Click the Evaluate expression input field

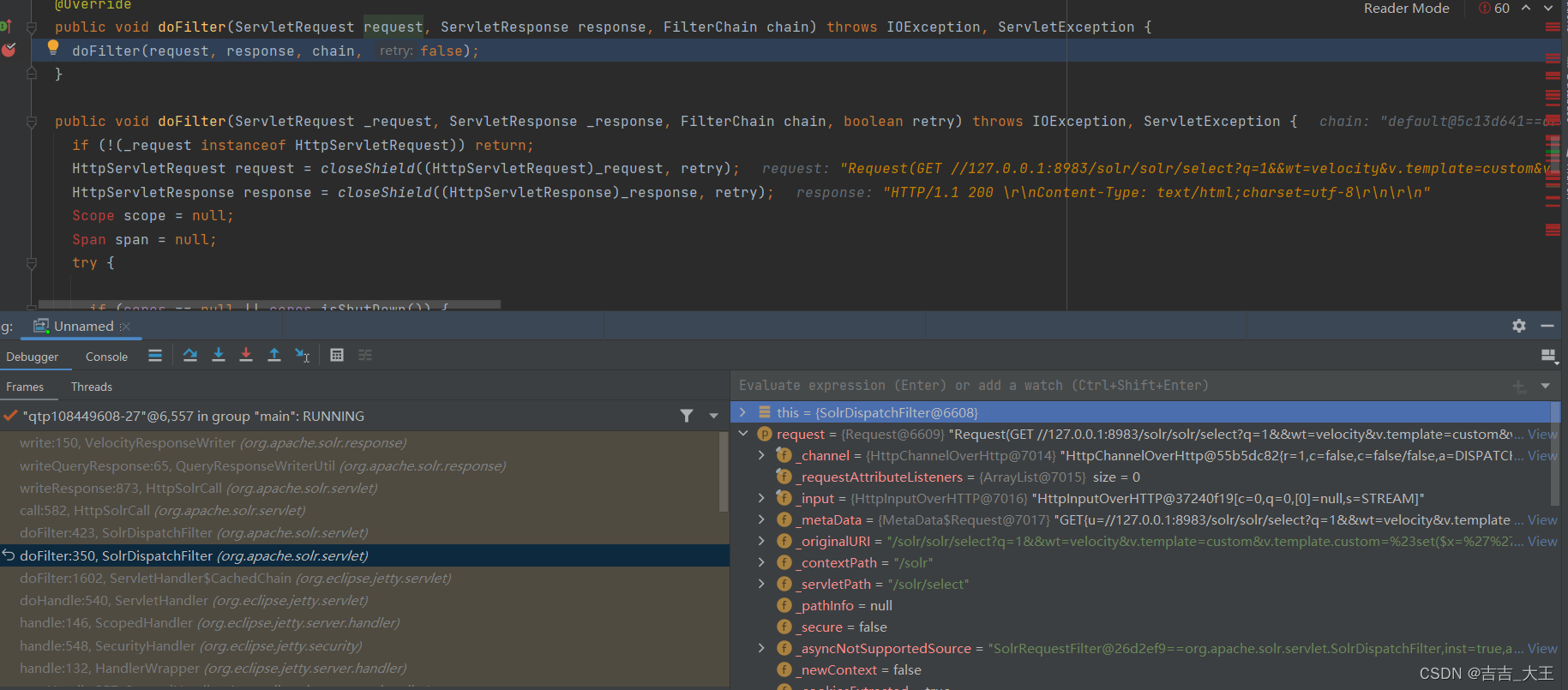click(1119, 386)
